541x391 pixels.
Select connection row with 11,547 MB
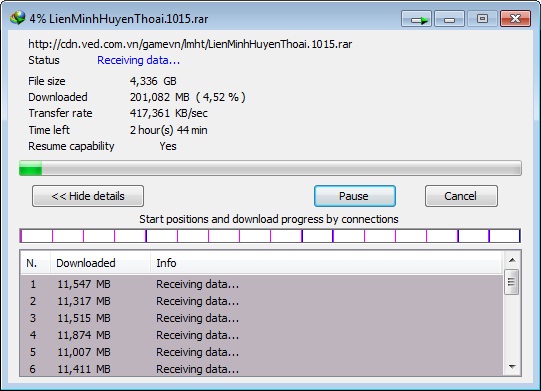tap(261, 284)
